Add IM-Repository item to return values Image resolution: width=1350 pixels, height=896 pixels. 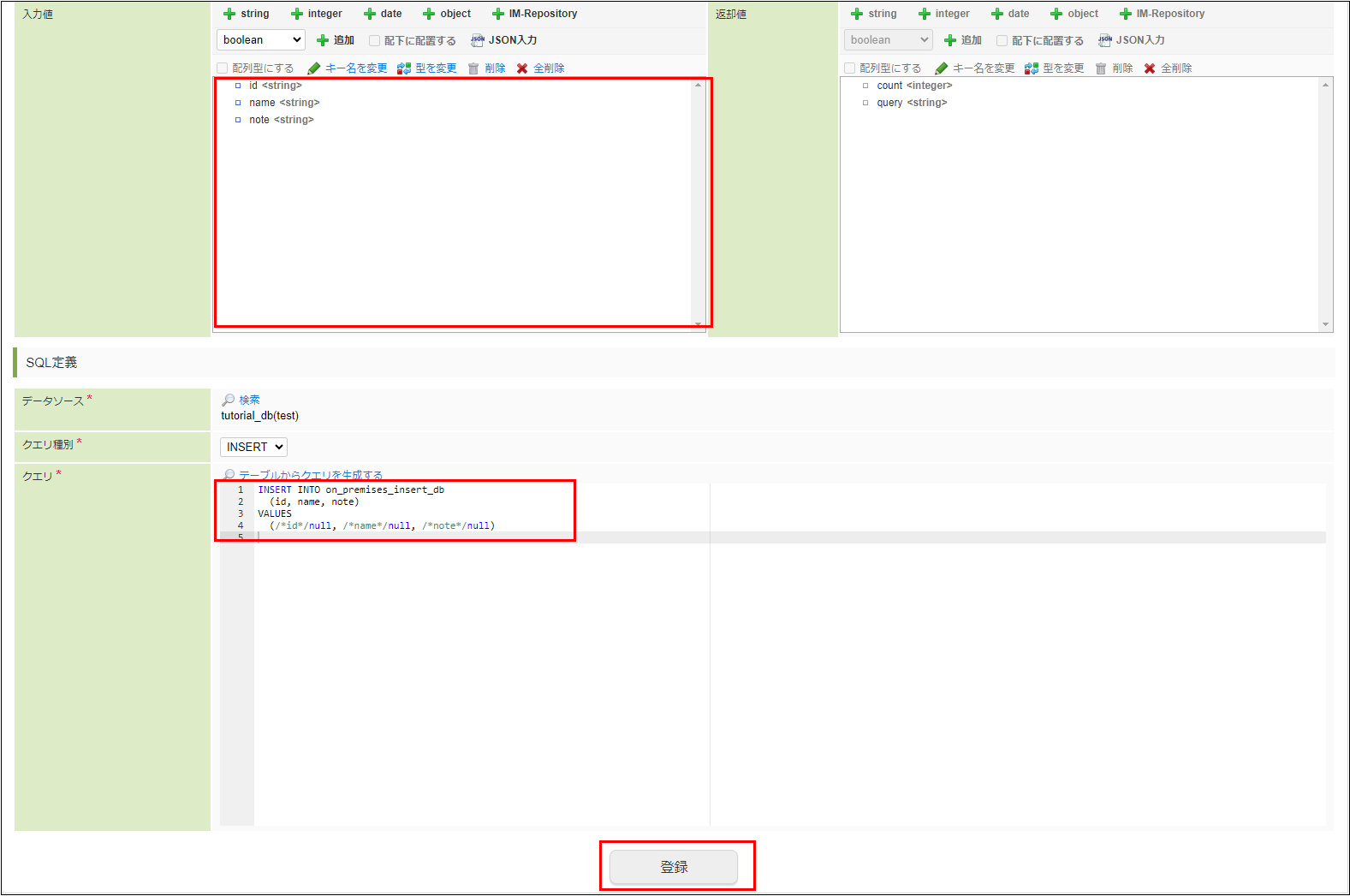1163,14
